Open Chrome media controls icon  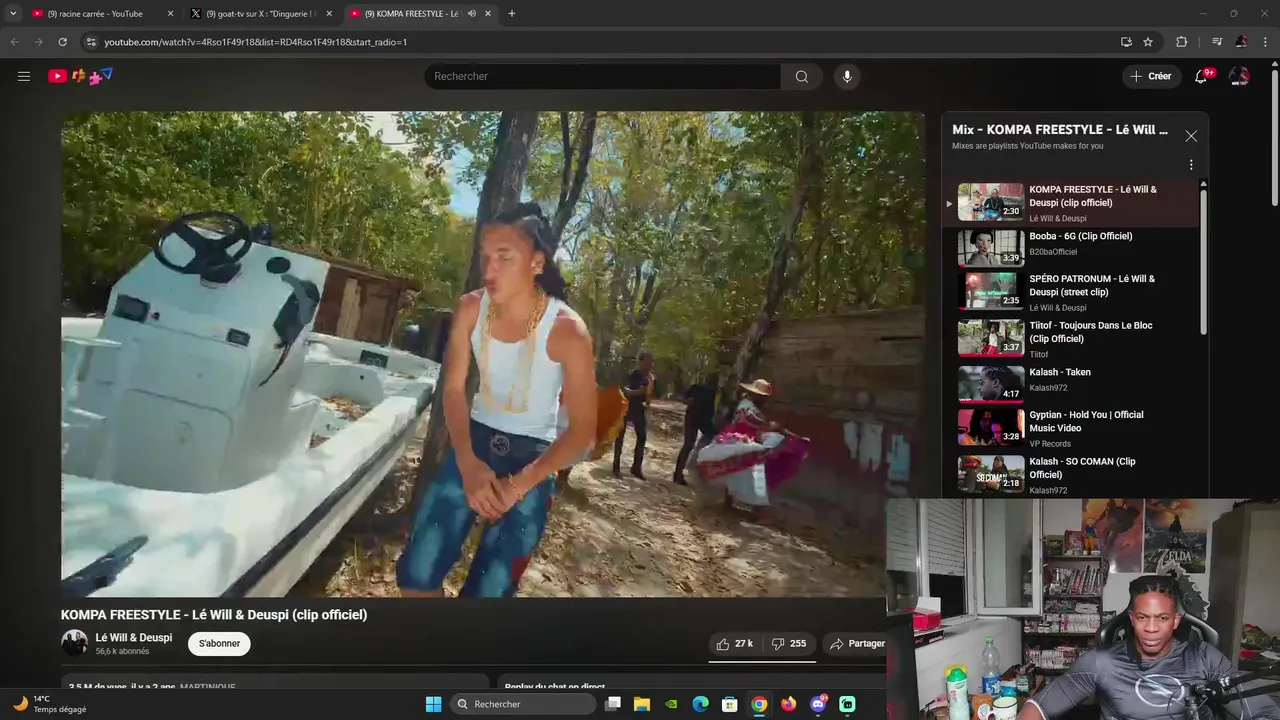(1217, 42)
